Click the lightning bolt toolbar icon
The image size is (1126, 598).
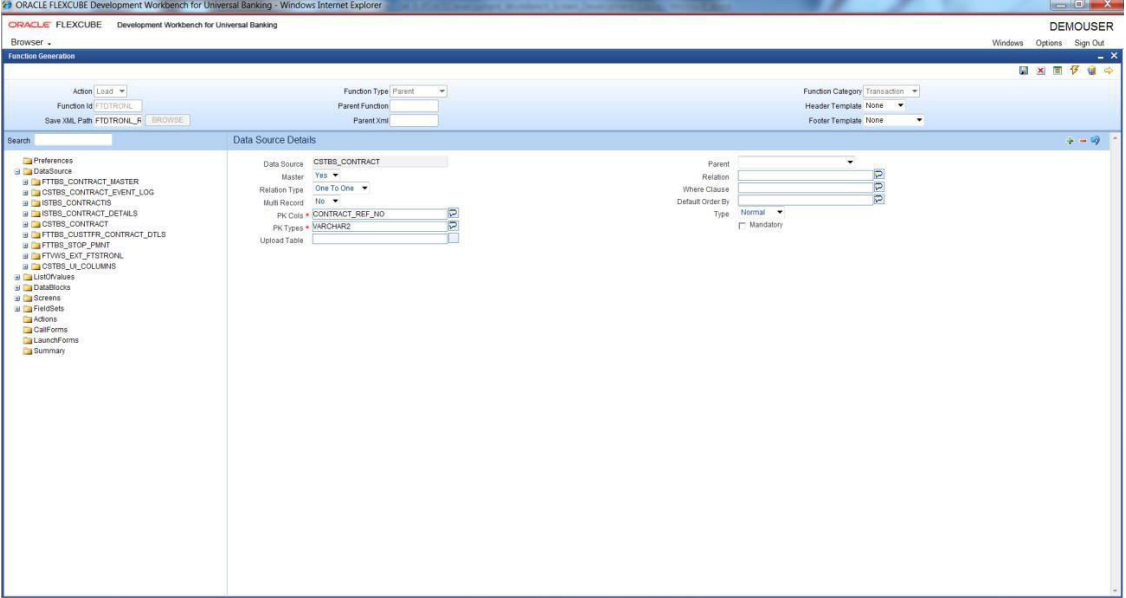(1074, 70)
